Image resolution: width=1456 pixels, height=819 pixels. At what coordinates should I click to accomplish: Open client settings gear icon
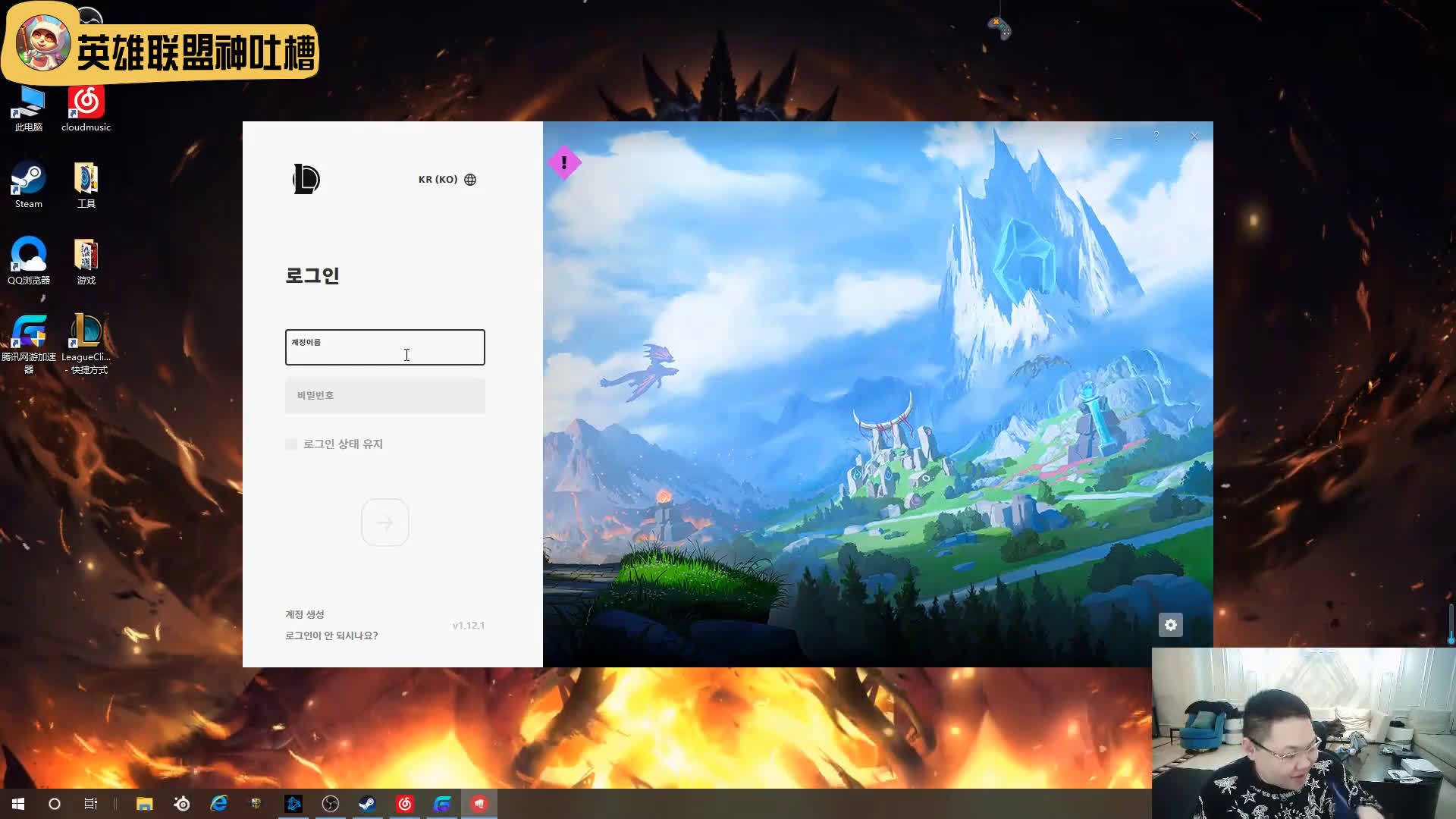coord(1171,625)
